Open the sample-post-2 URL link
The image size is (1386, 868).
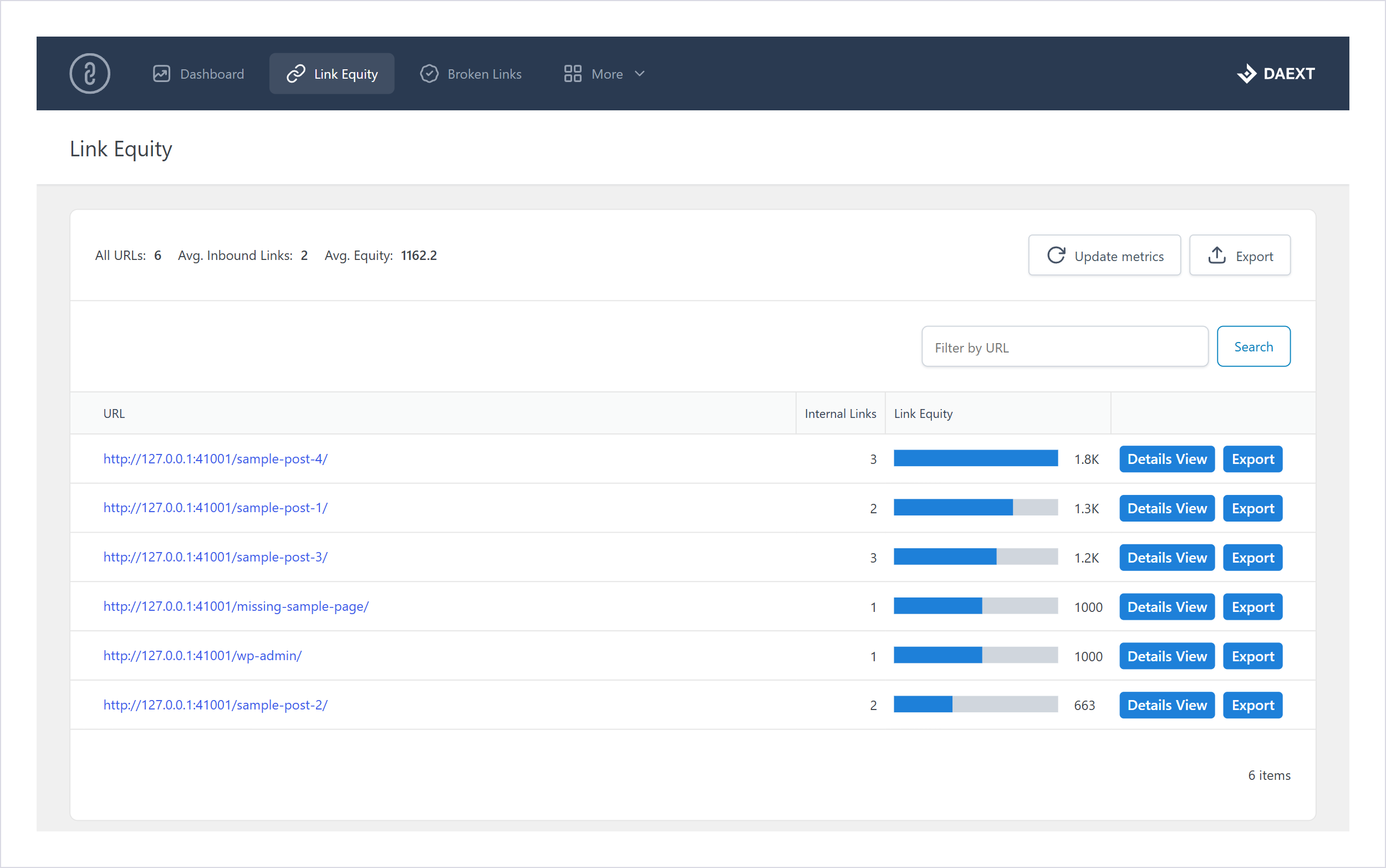pyautogui.click(x=215, y=704)
